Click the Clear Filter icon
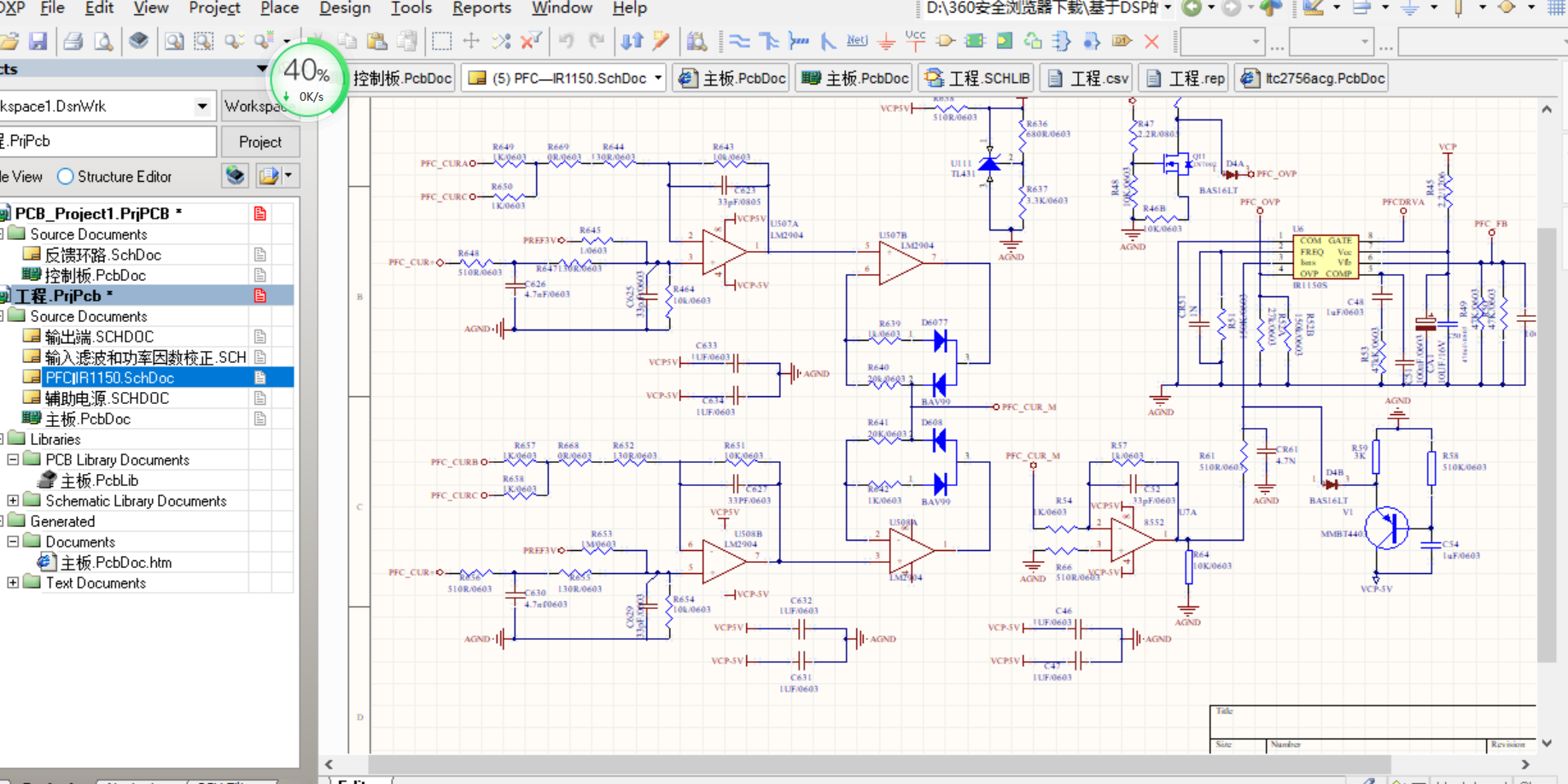Screen dimensions: 1568x784 tap(531, 41)
